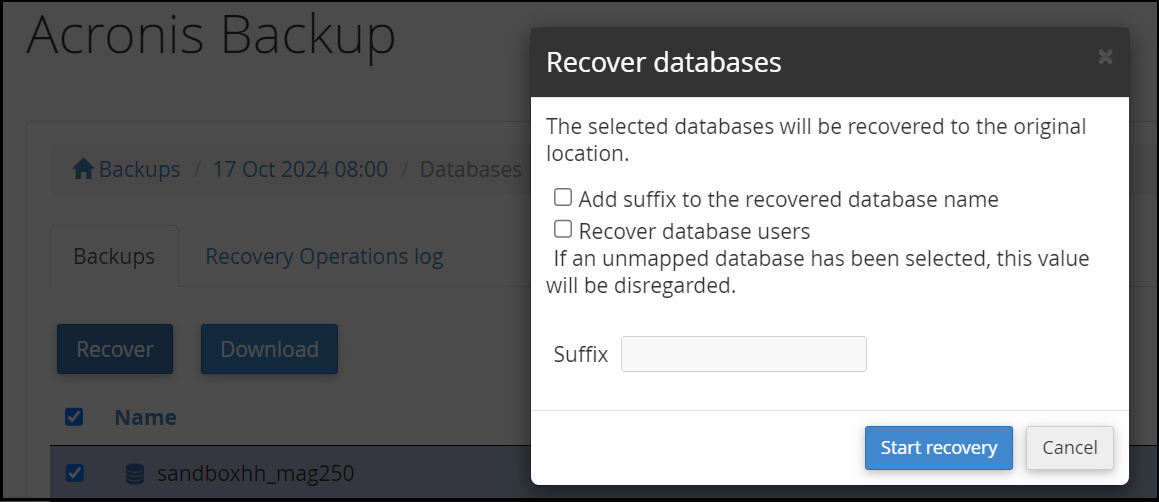Open the Recovery Operations log tab

[x=324, y=257]
